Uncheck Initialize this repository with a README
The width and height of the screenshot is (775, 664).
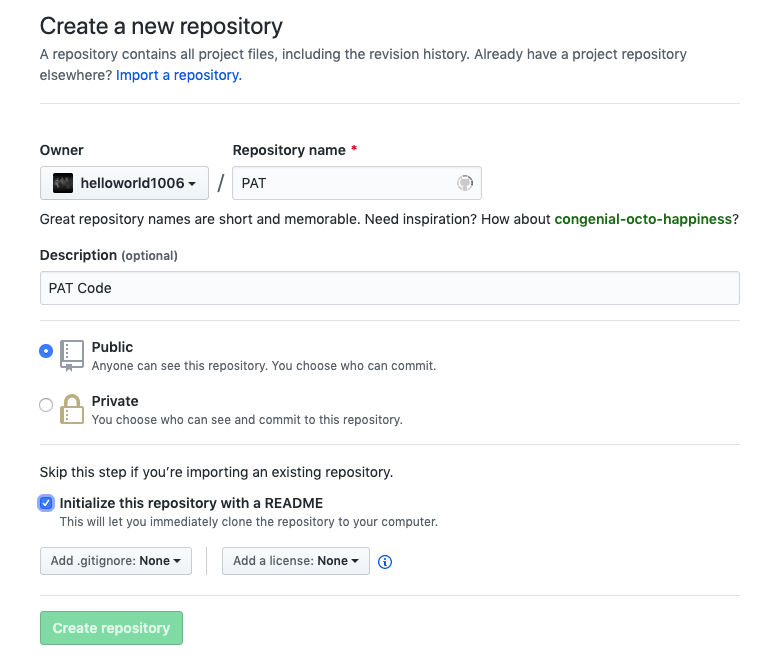46,503
